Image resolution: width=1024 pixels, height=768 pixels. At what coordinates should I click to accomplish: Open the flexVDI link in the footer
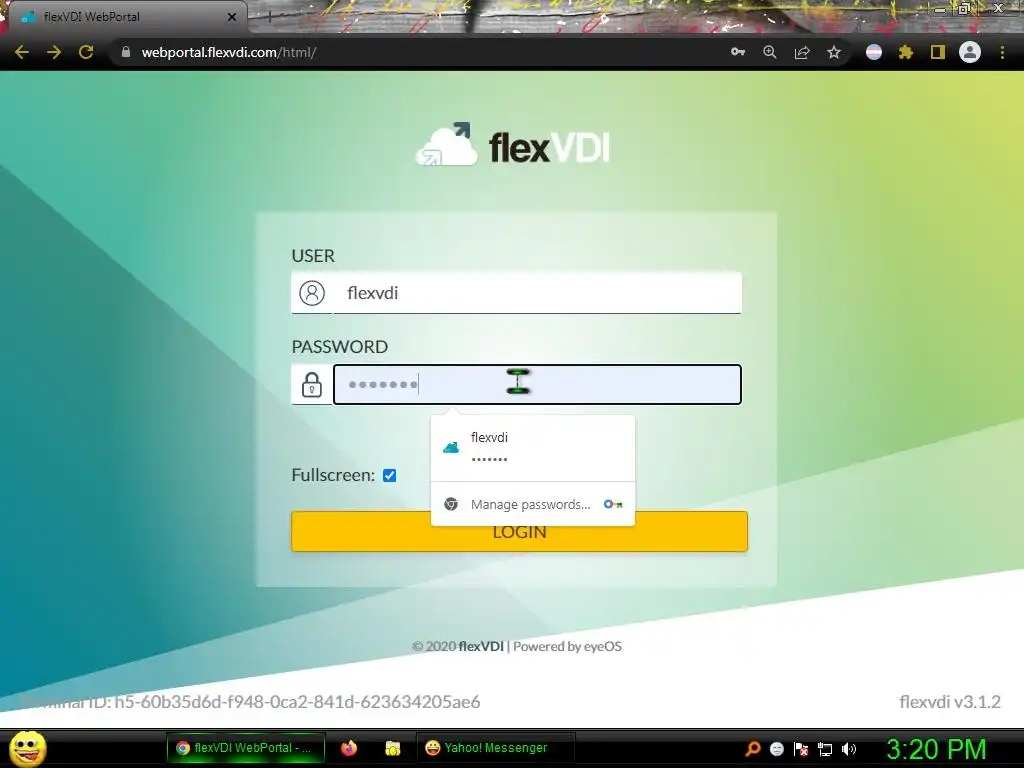481,647
